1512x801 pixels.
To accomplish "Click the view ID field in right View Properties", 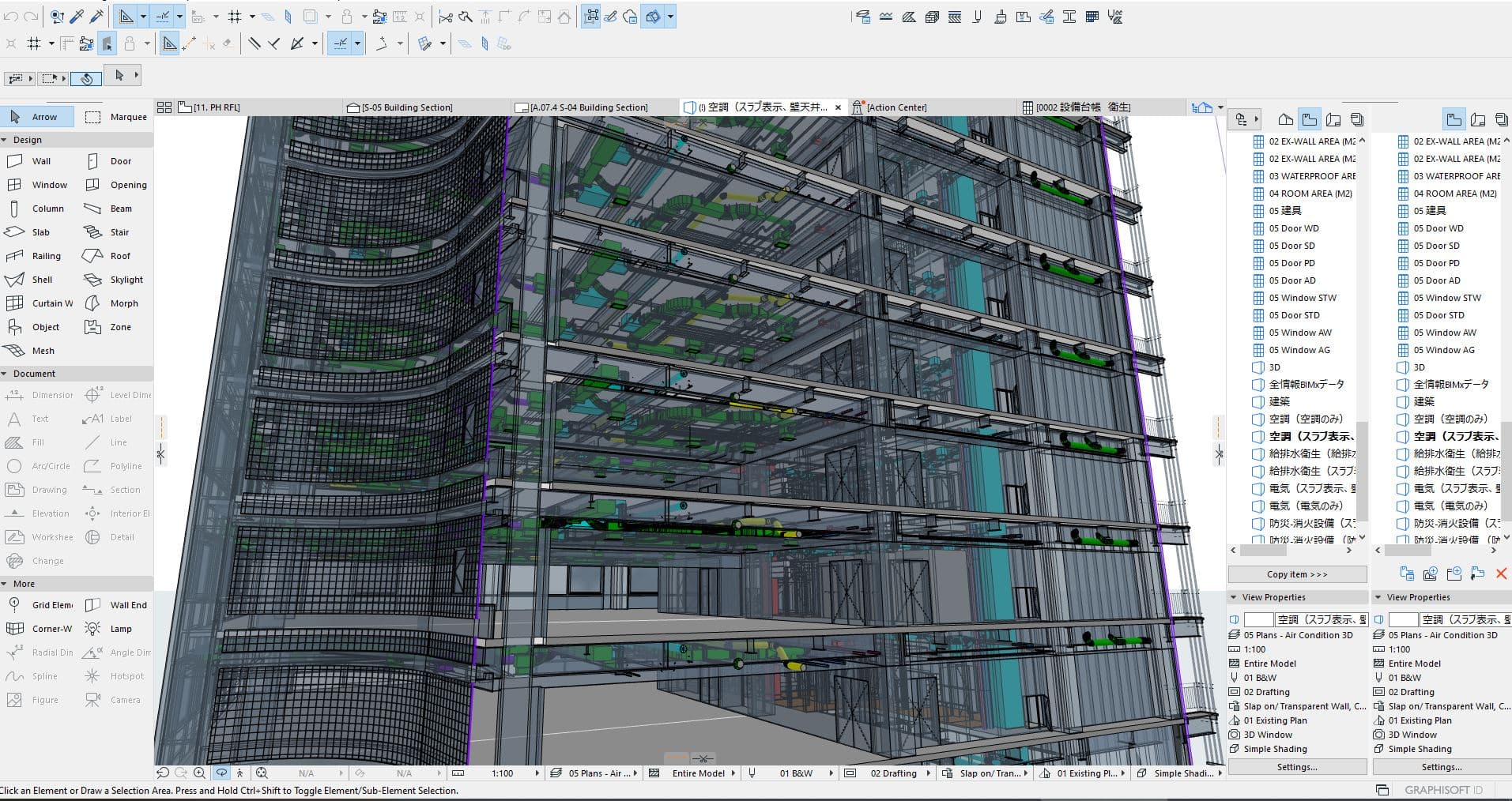I will (x=1403, y=620).
